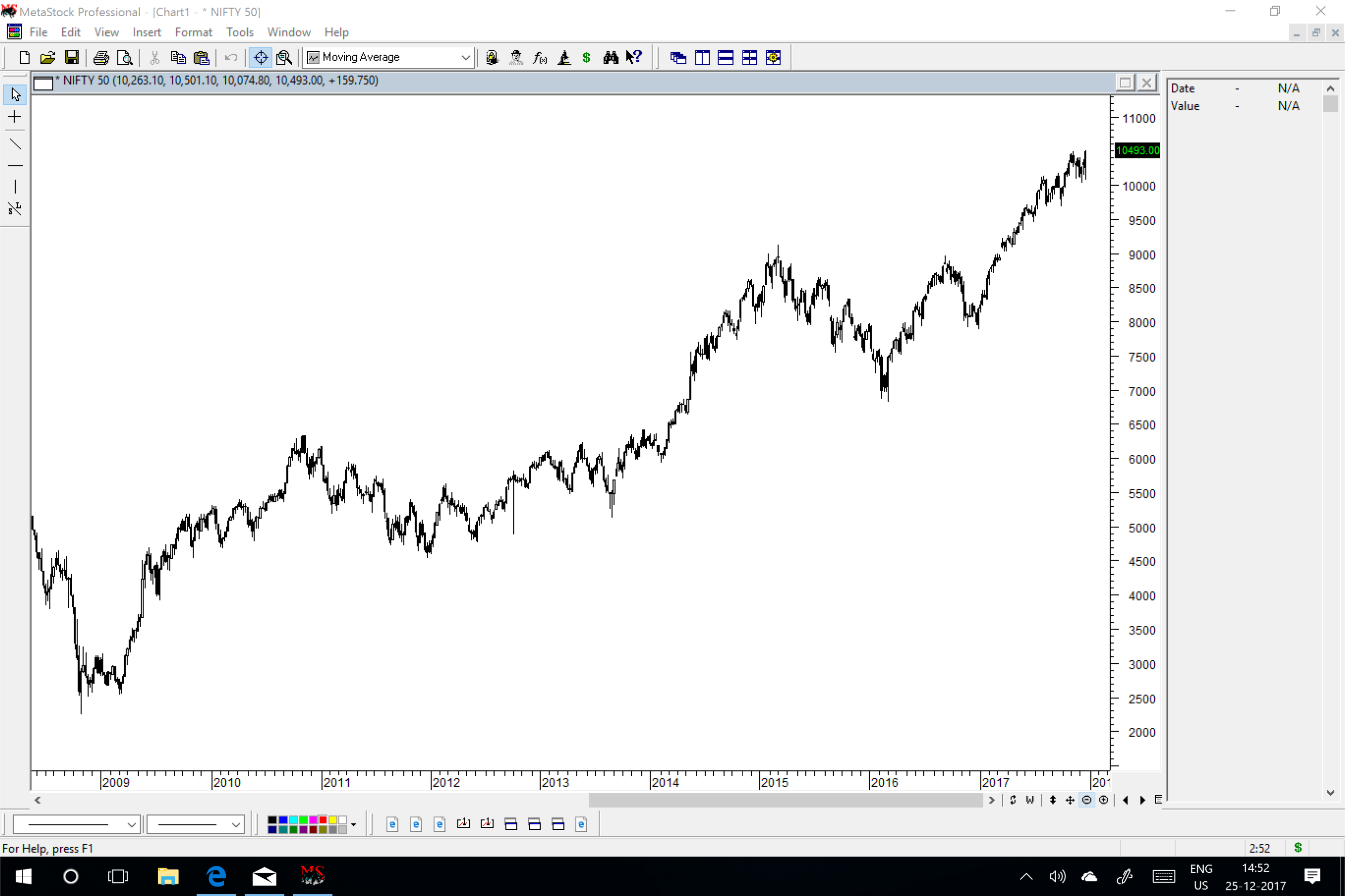Screen dimensions: 1345x896
Task: Click the Print Preview icon
Action: coord(124,57)
